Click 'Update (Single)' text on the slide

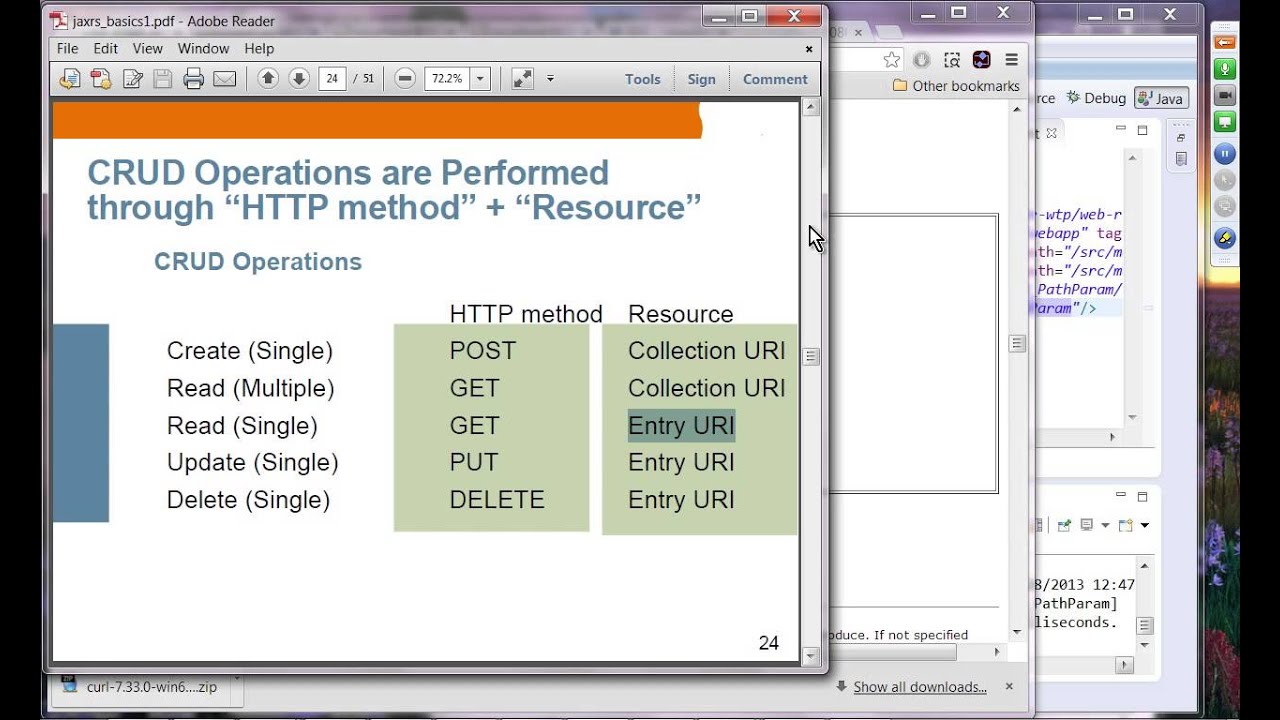click(253, 463)
